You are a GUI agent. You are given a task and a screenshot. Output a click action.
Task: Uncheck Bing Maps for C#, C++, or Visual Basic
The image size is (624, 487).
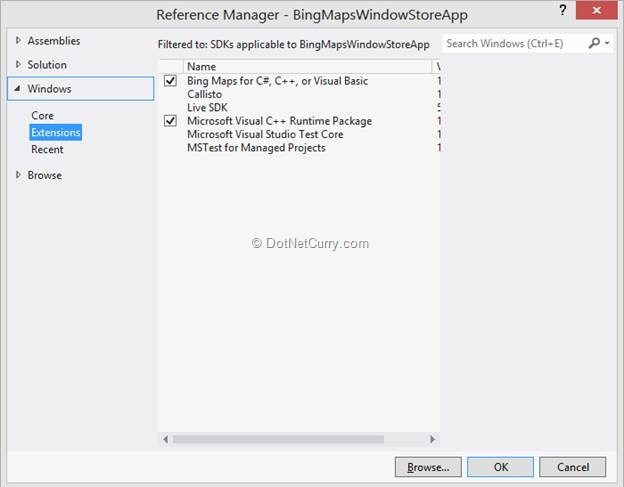170,81
